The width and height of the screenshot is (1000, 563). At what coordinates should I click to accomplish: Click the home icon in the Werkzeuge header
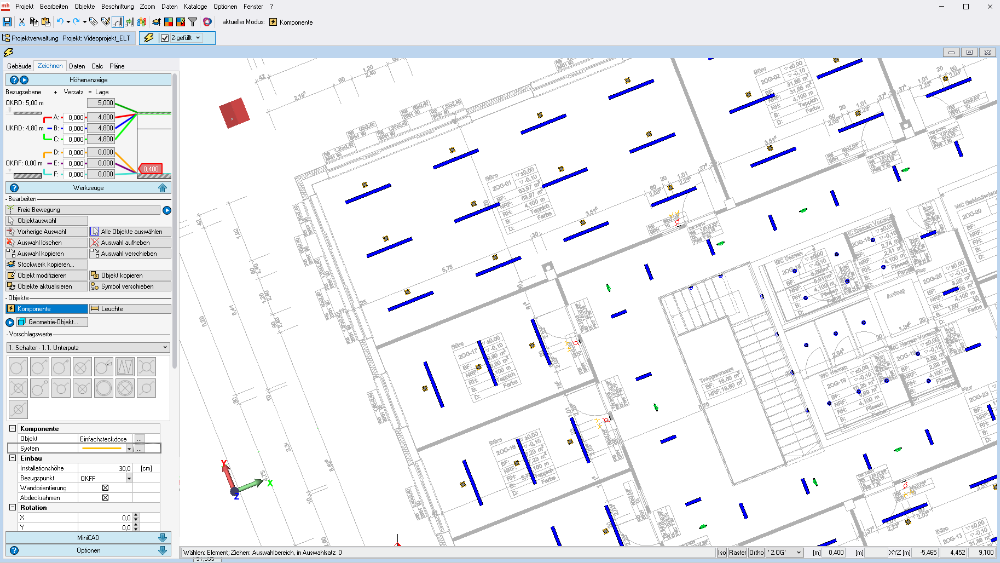[x=162, y=187]
